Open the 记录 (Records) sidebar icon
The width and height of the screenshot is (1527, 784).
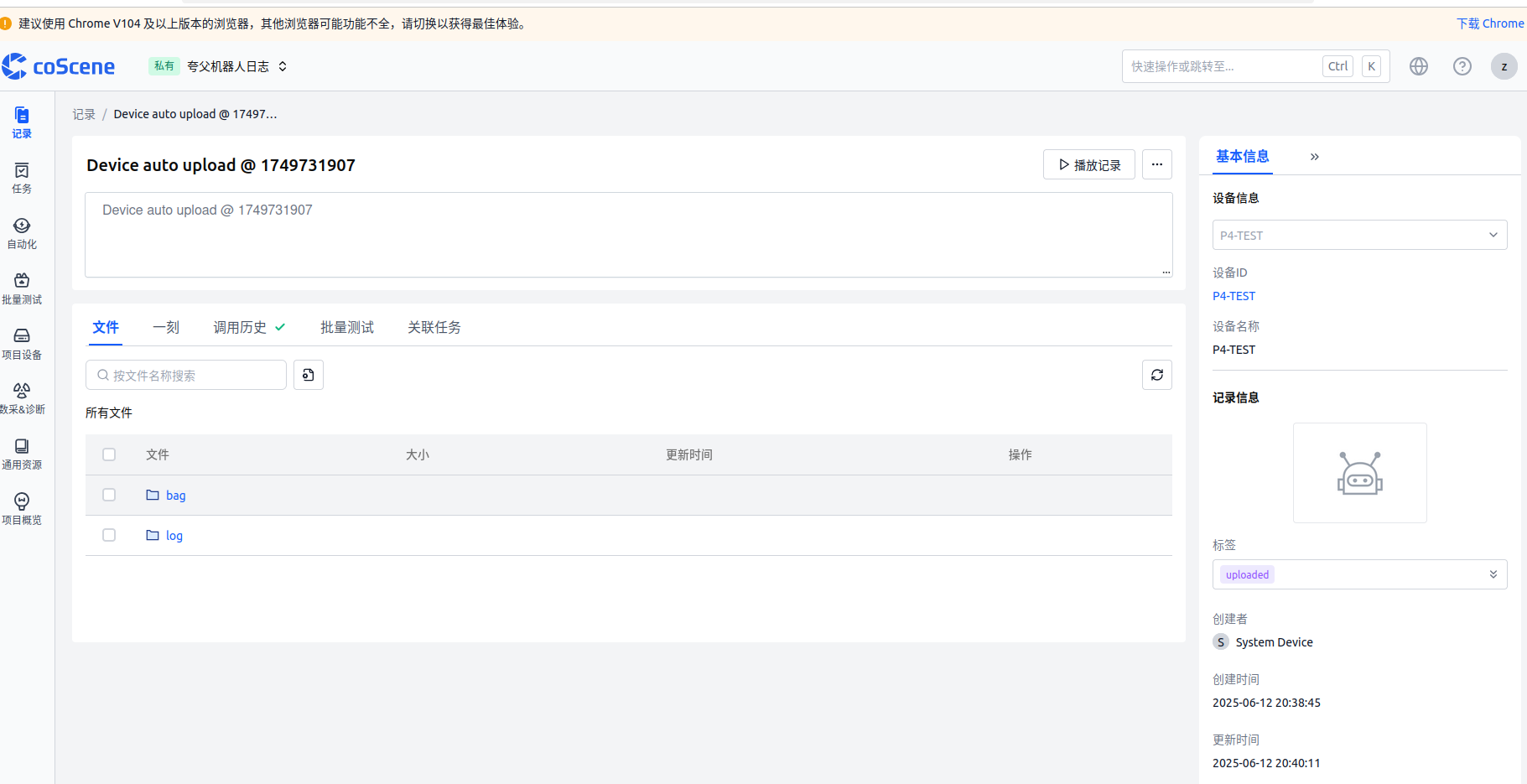coord(22,122)
